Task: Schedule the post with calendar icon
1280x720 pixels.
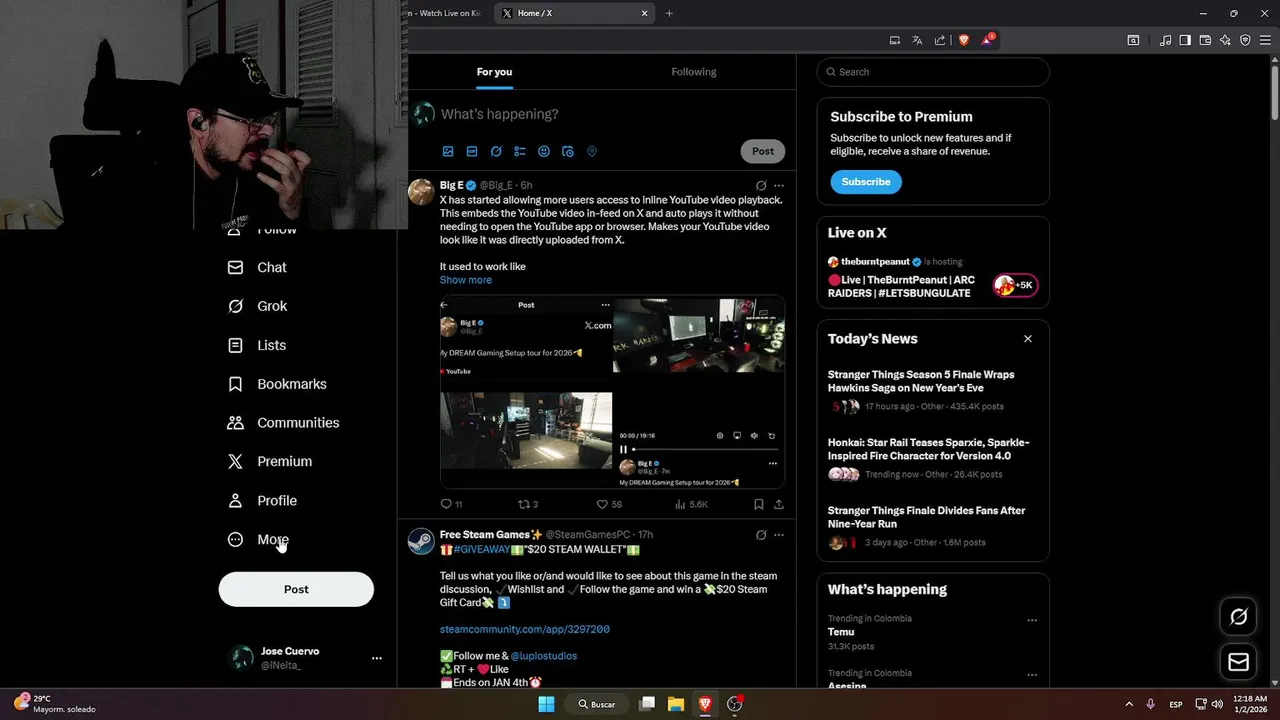Action: click(x=568, y=151)
